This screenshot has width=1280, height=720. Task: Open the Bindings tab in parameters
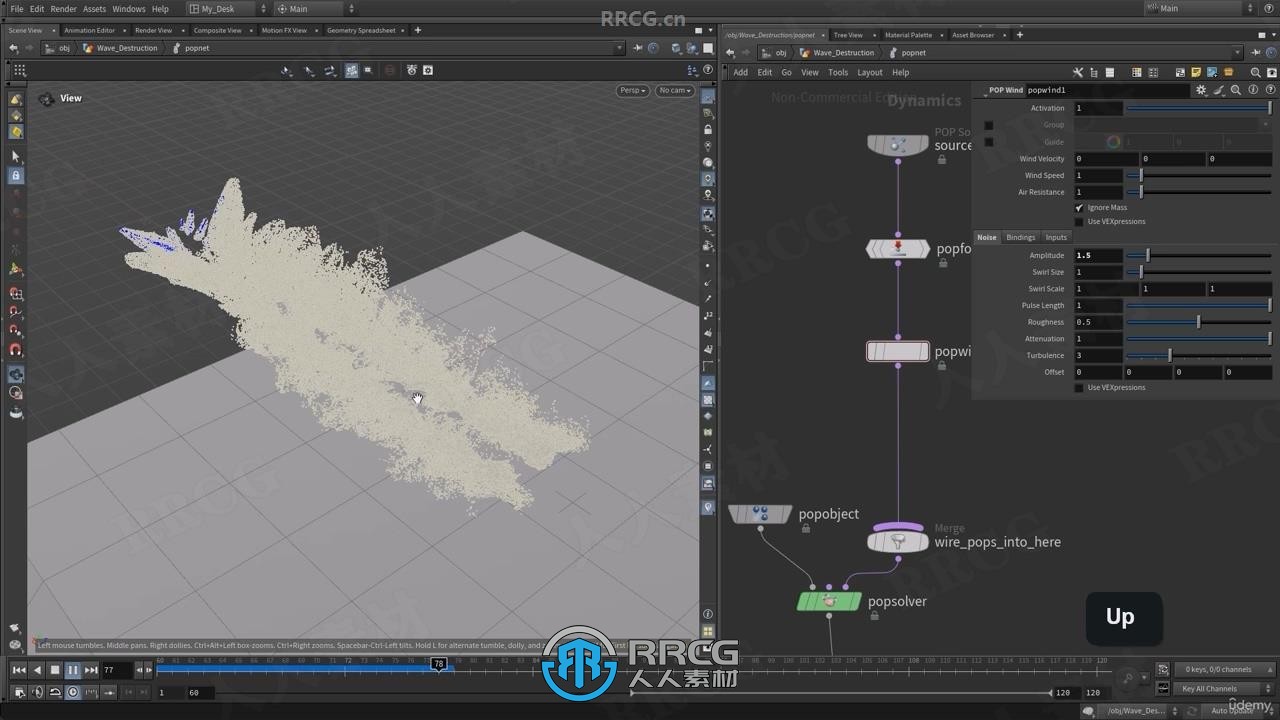(1021, 238)
